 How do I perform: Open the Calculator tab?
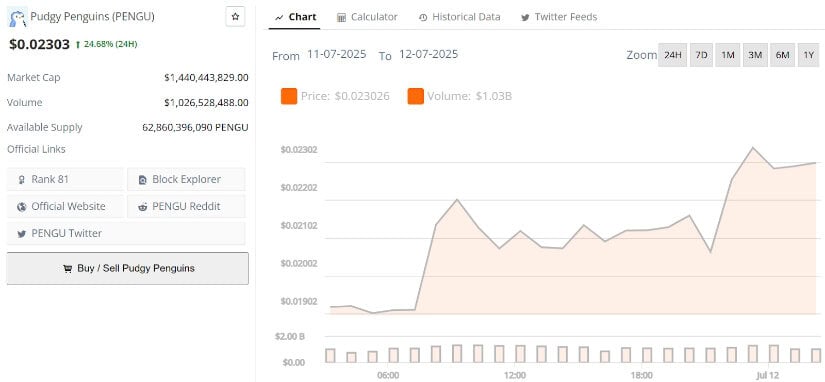(x=367, y=17)
